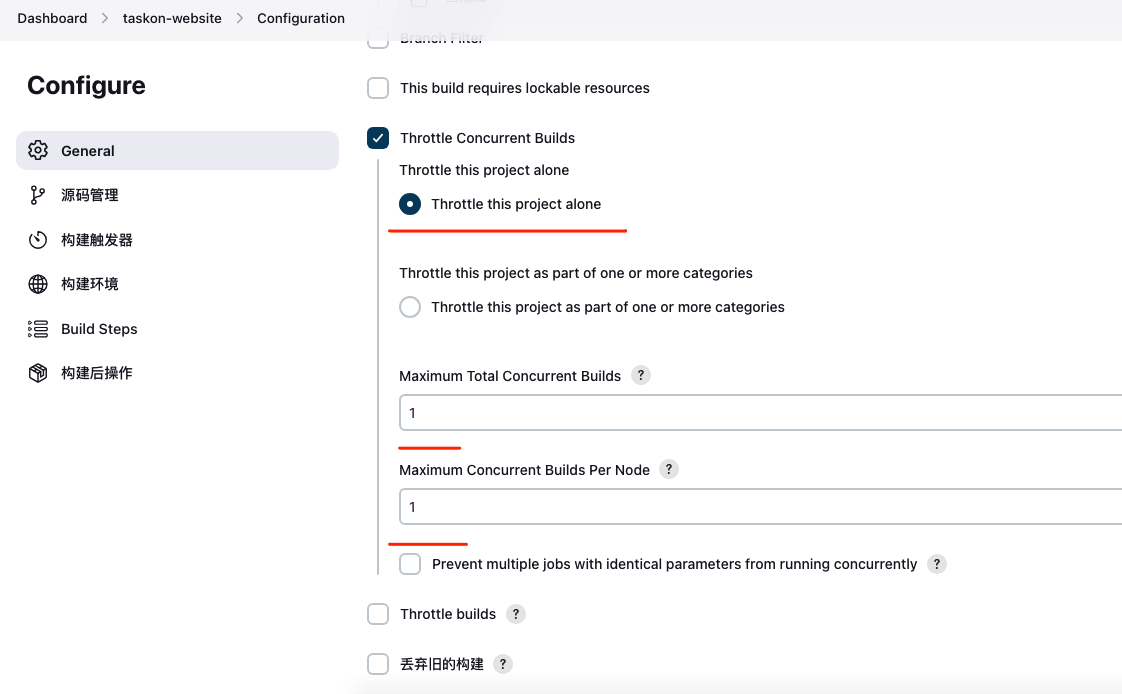This screenshot has width=1122, height=694.
Task: Click the post-build actions box icon
Action: click(x=38, y=373)
